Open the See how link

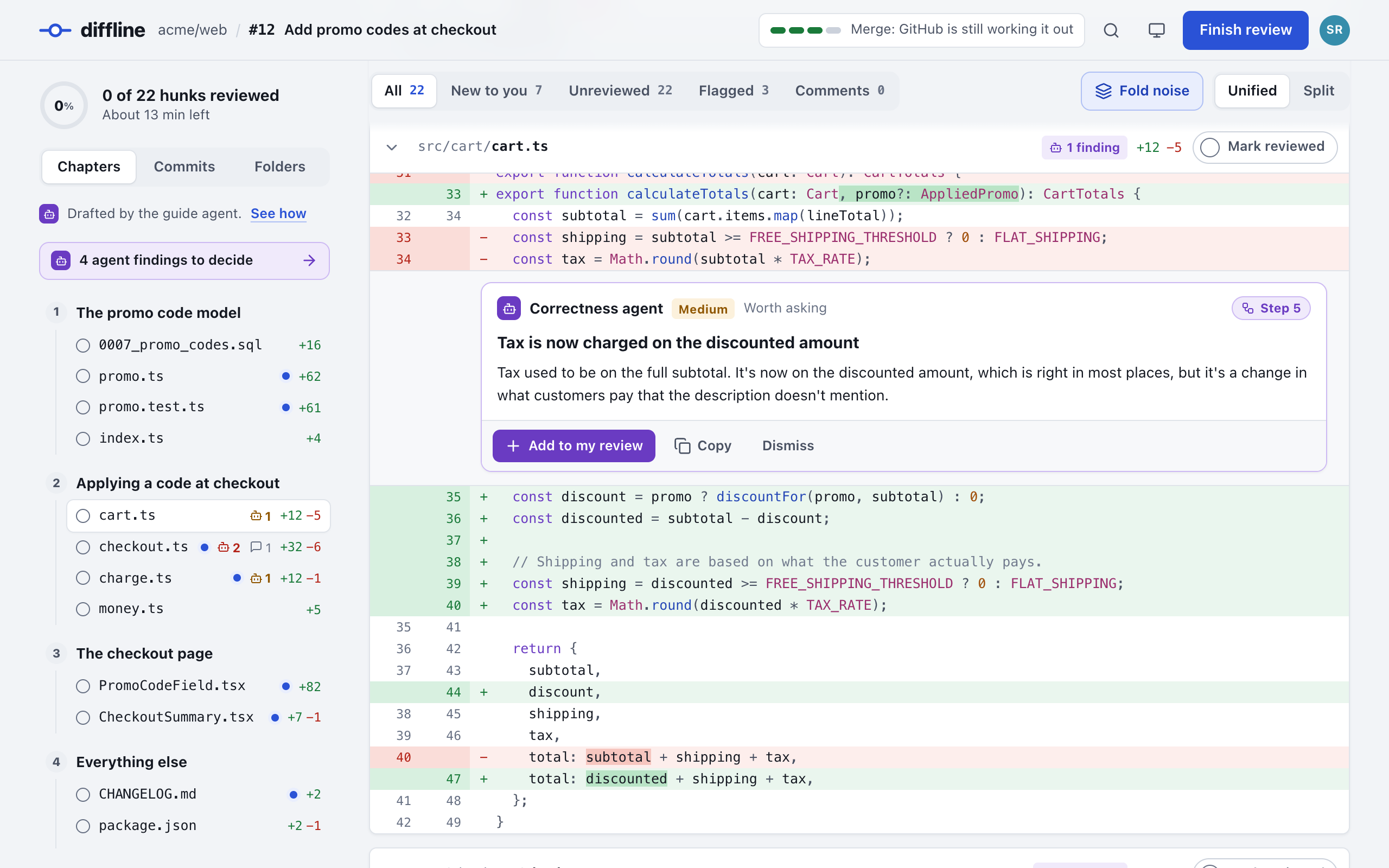point(278,214)
